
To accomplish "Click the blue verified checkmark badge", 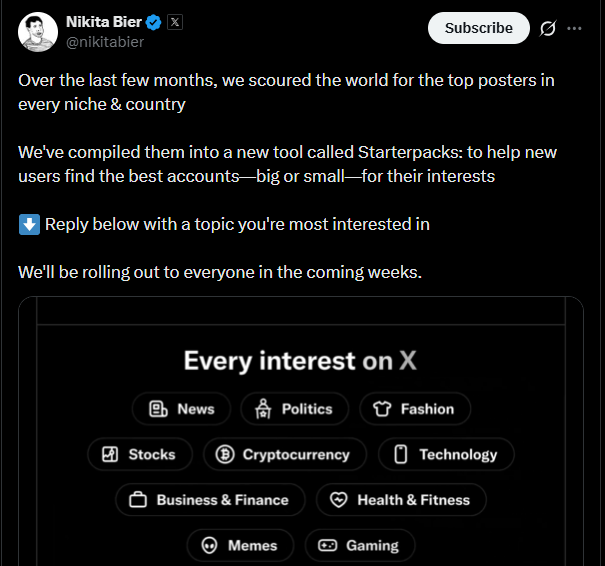I will pos(154,22).
